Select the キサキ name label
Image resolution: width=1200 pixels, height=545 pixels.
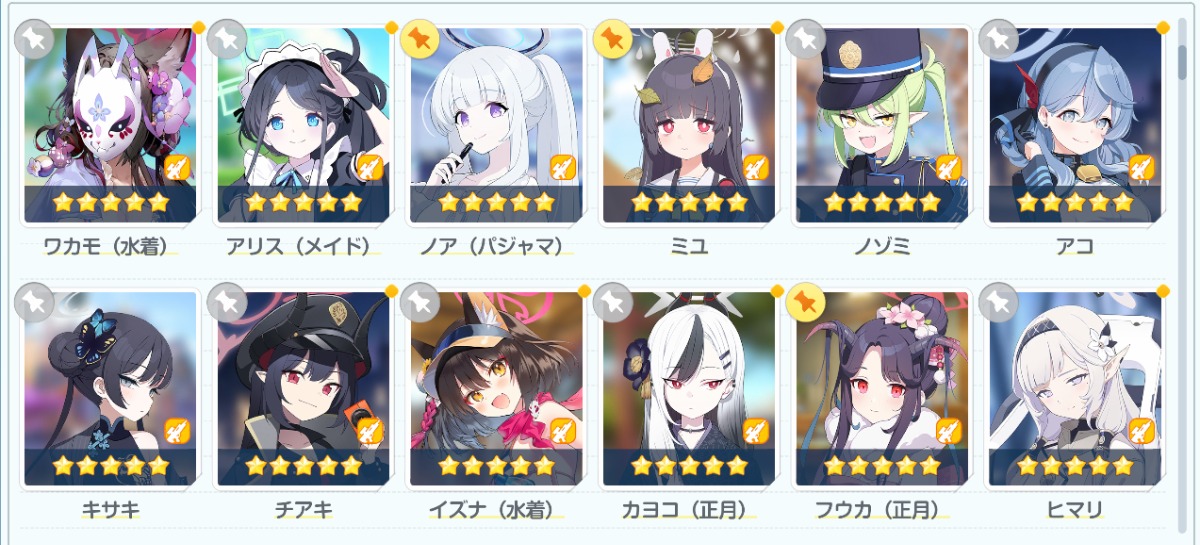tap(111, 510)
